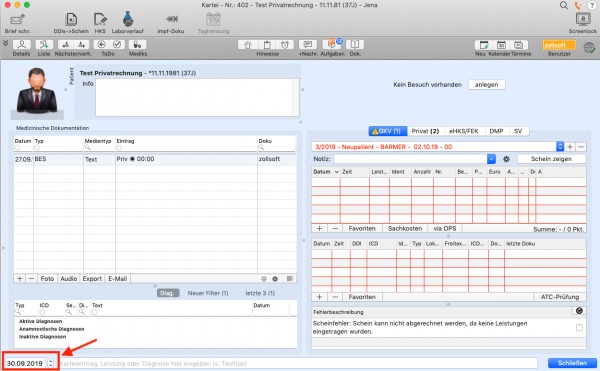Click Export button under documentation
Screen dimensions: 600x371
[x=92, y=278]
